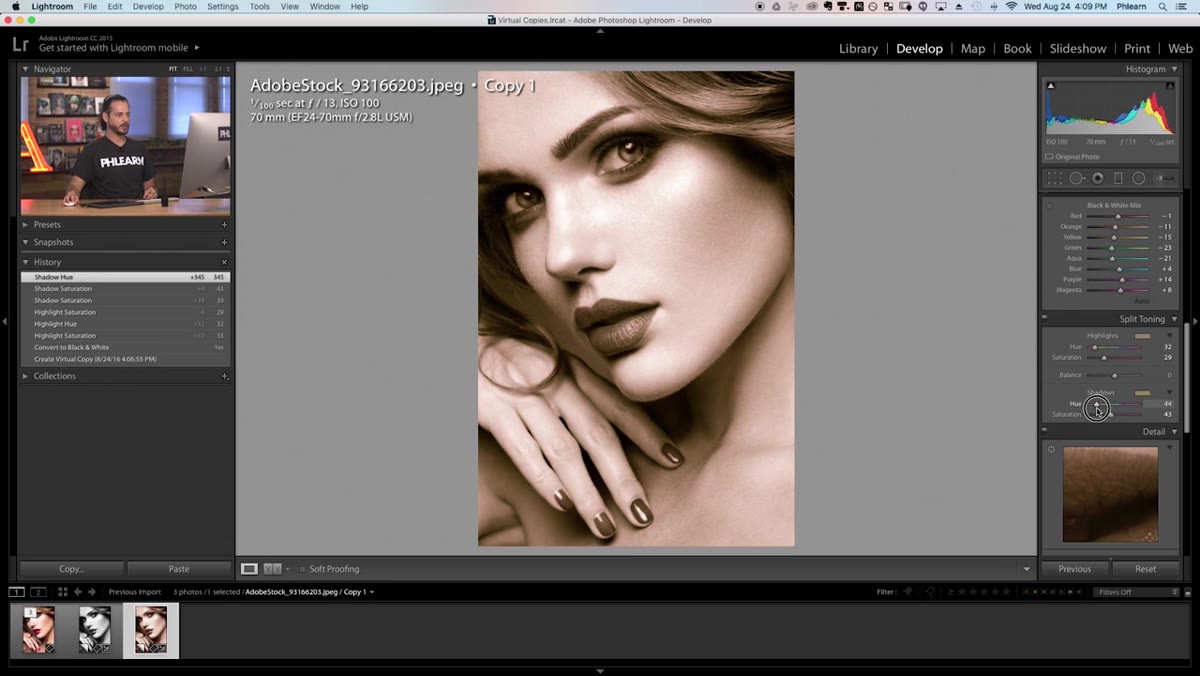Select the Spot Removal tool
1200x676 pixels.
pos(1076,178)
